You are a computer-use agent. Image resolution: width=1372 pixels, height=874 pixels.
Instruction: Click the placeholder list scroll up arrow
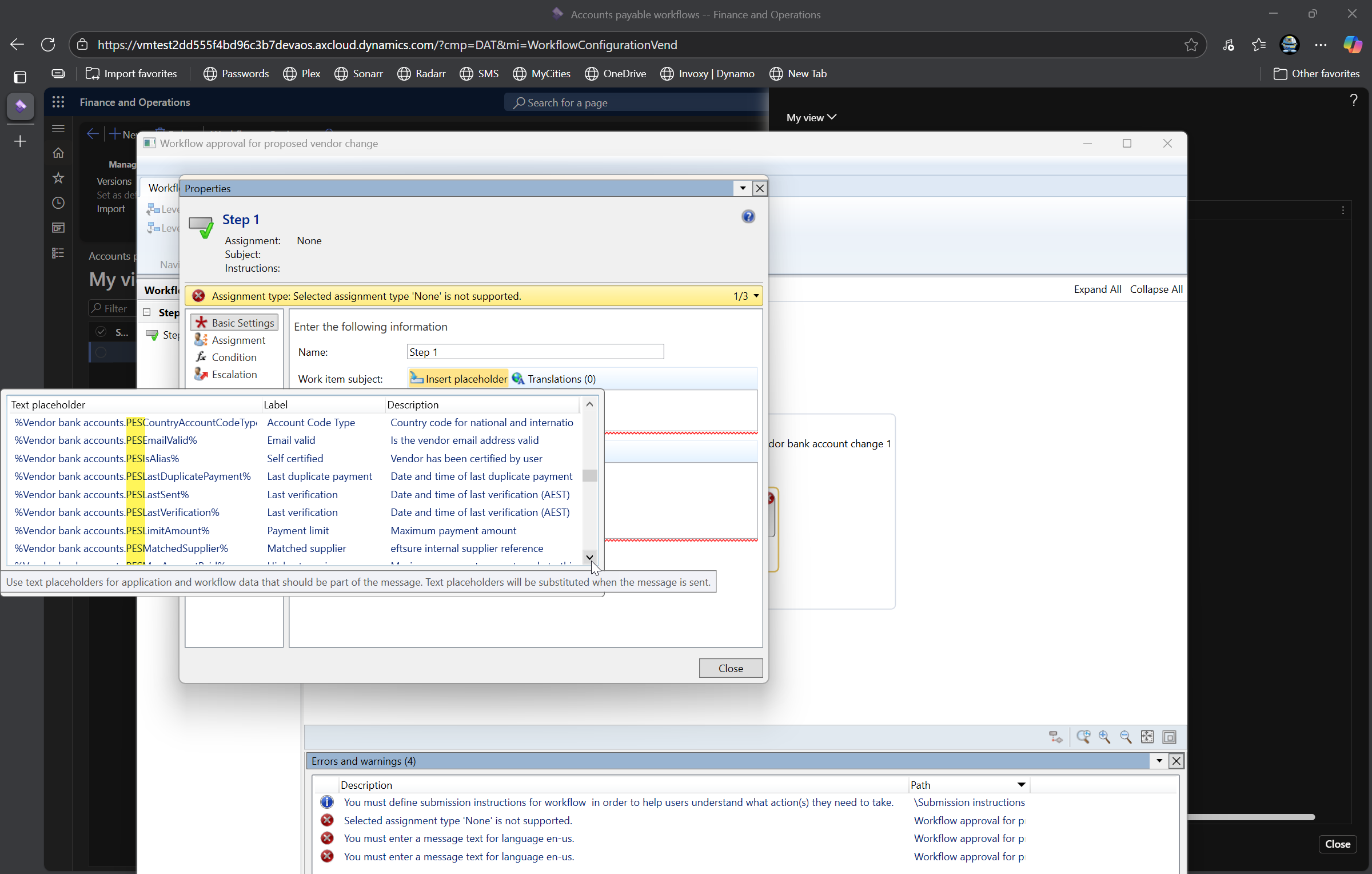[x=589, y=404]
